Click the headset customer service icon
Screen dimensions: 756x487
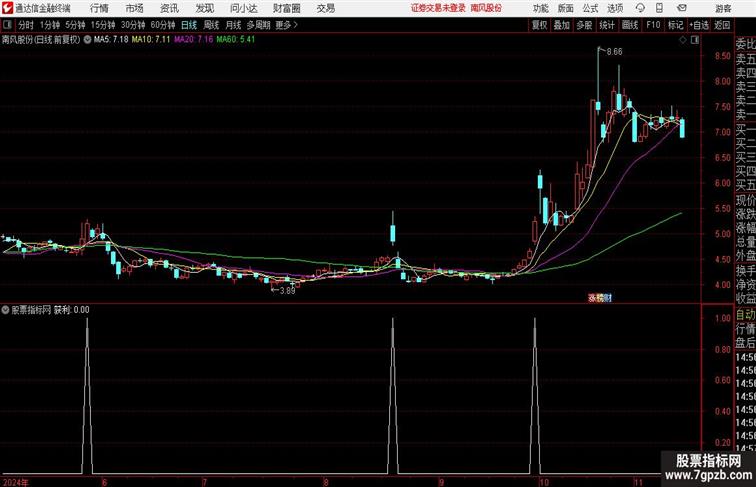pyautogui.click(x=640, y=8)
